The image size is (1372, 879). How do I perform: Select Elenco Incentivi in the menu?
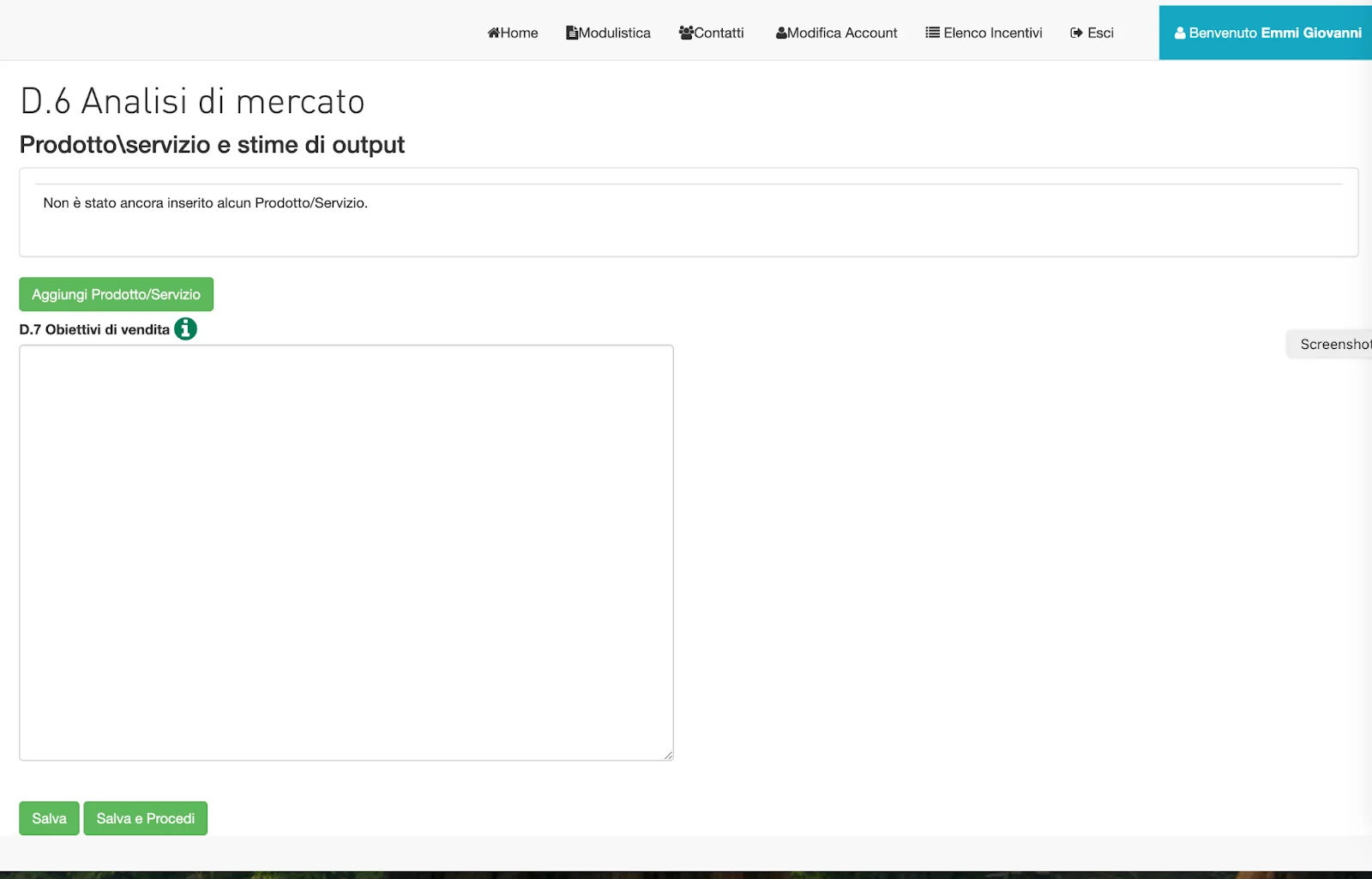pos(984,33)
